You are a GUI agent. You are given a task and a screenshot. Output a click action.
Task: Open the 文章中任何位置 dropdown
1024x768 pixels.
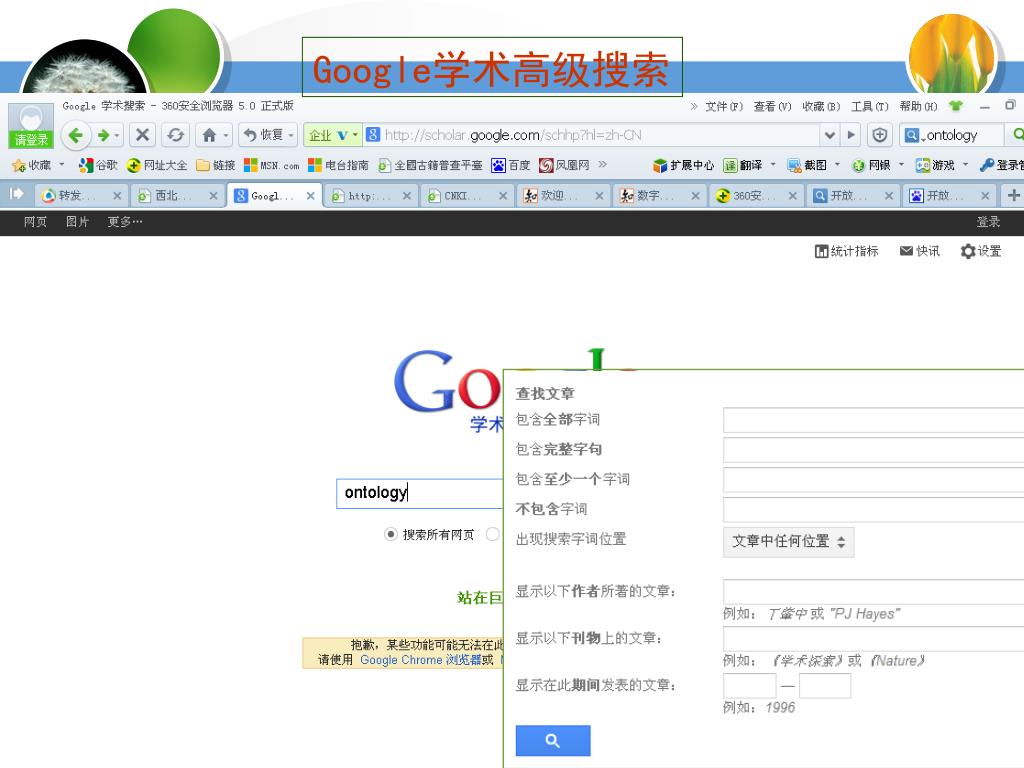pyautogui.click(x=788, y=541)
